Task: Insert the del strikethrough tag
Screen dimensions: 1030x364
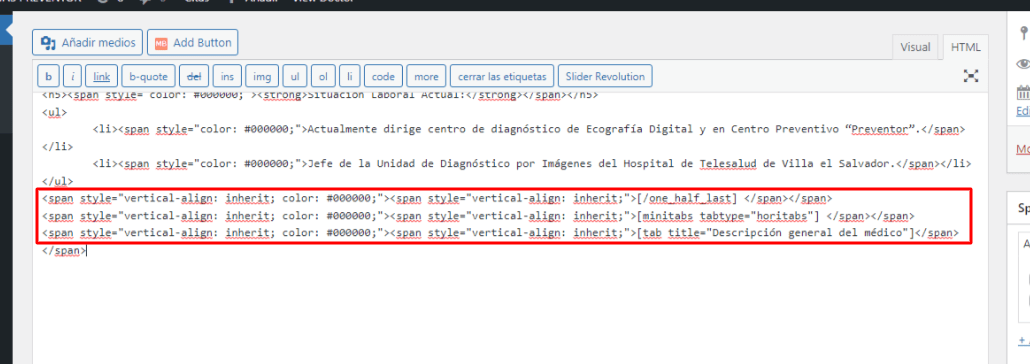Action: 194,76
